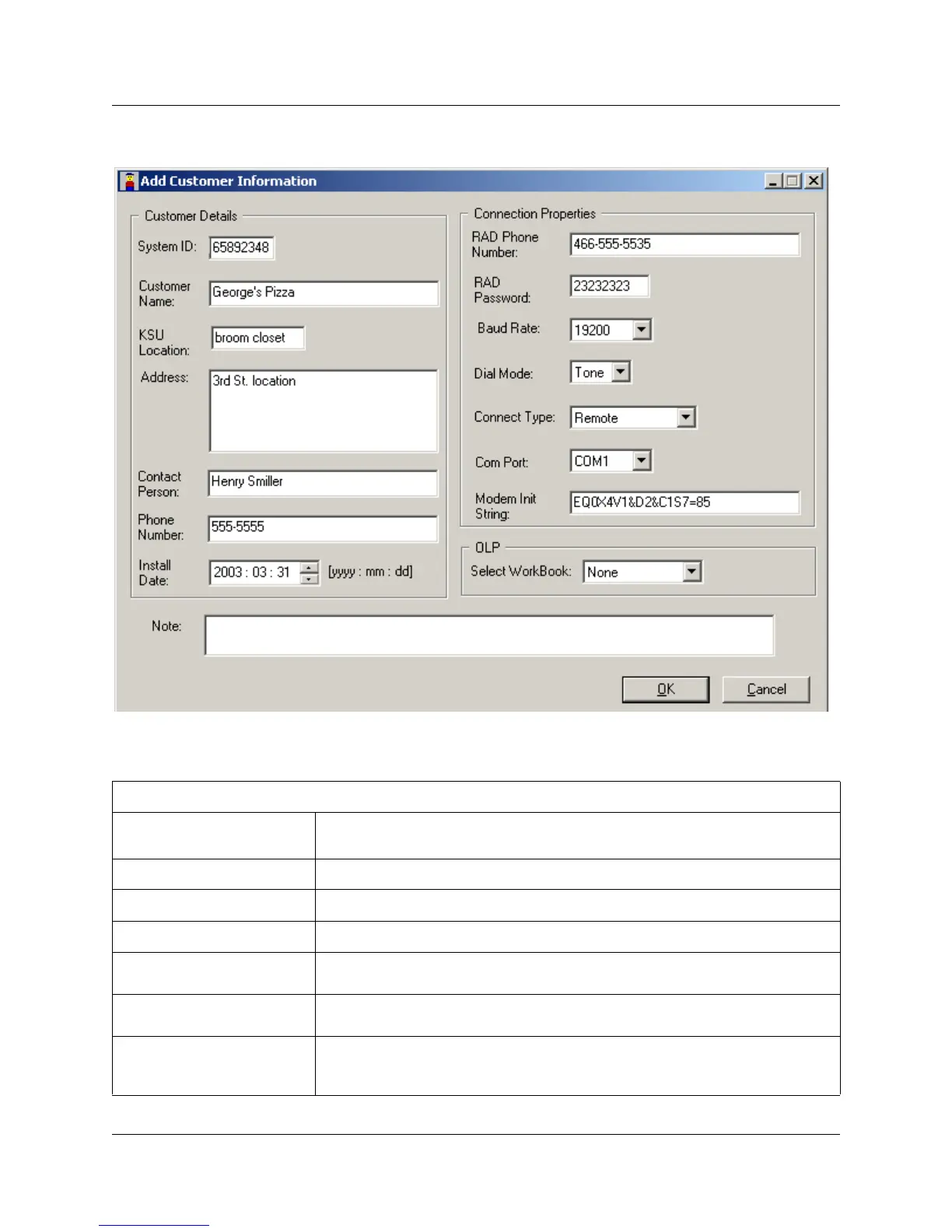Open the Baud Rate dropdown
The height and width of the screenshot is (1232, 952).
click(641, 330)
